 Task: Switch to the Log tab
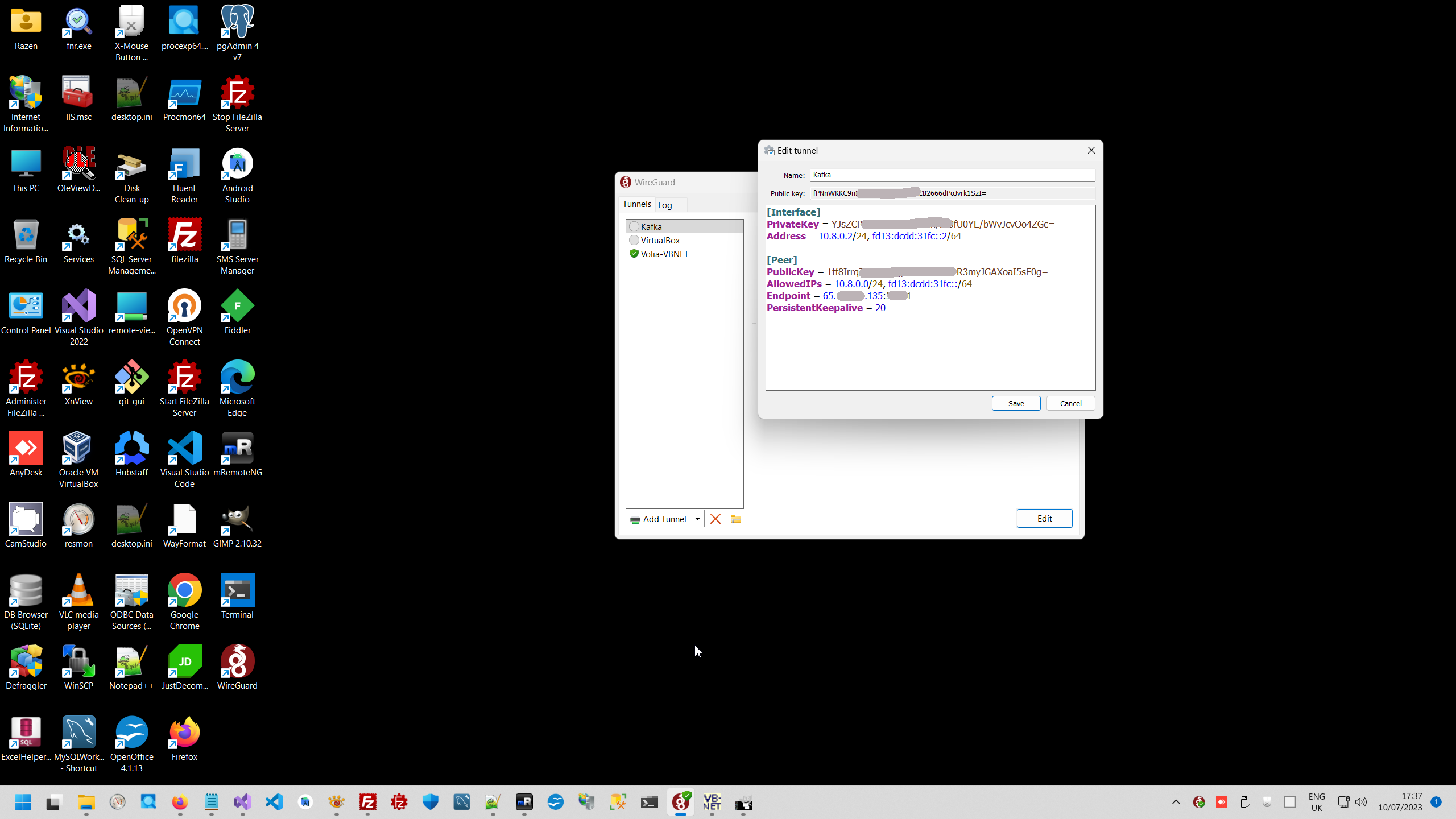pos(665,205)
